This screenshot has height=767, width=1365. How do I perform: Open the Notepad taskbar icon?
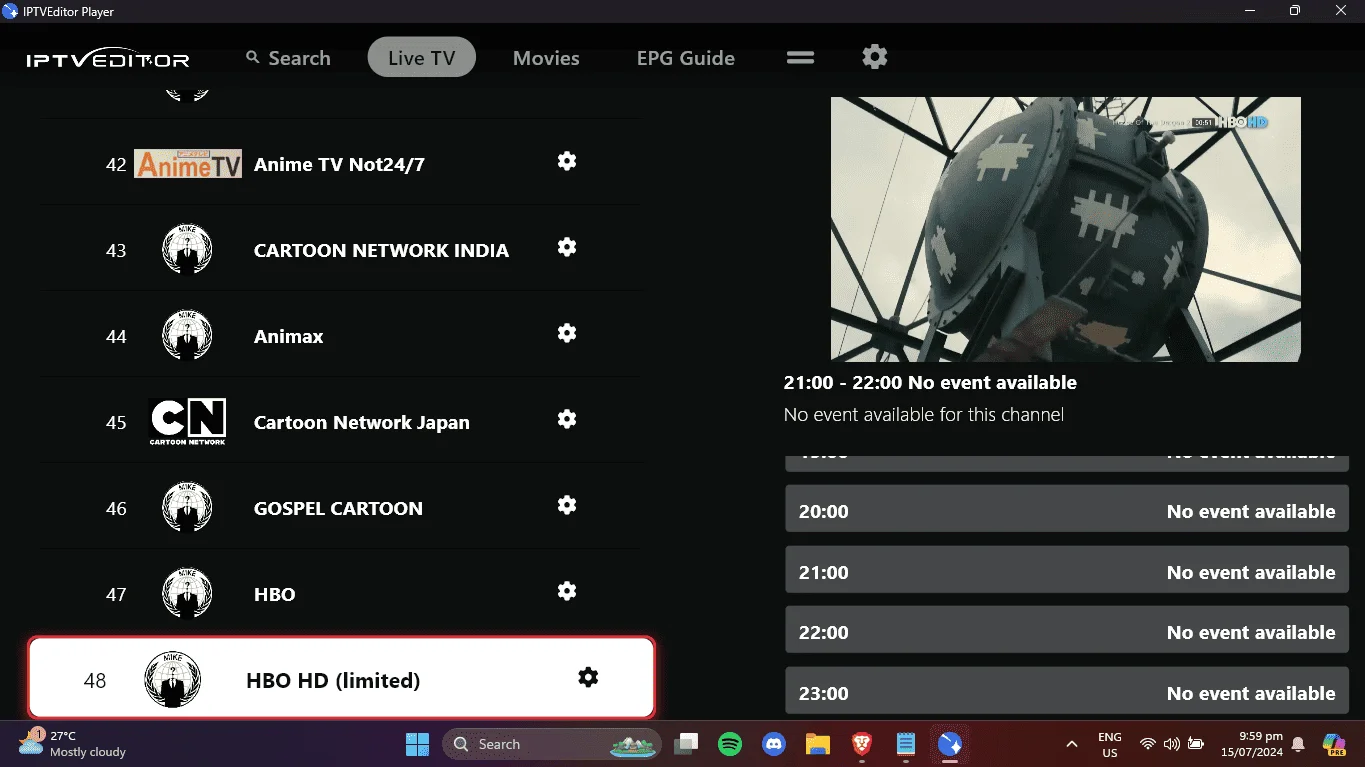coord(906,744)
